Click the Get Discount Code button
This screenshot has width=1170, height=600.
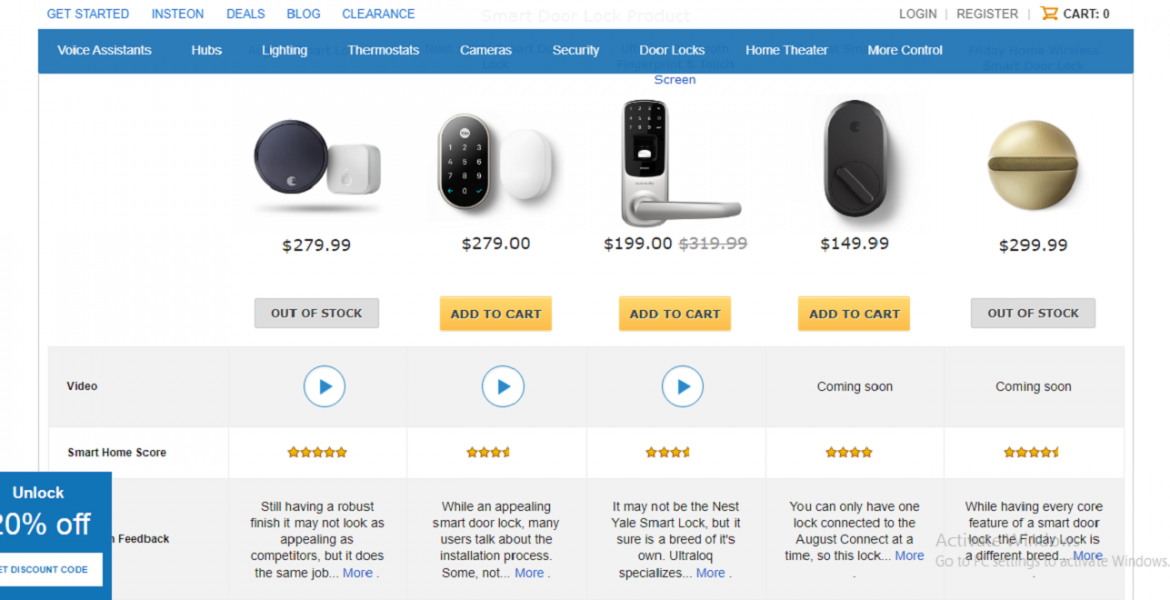(44, 570)
